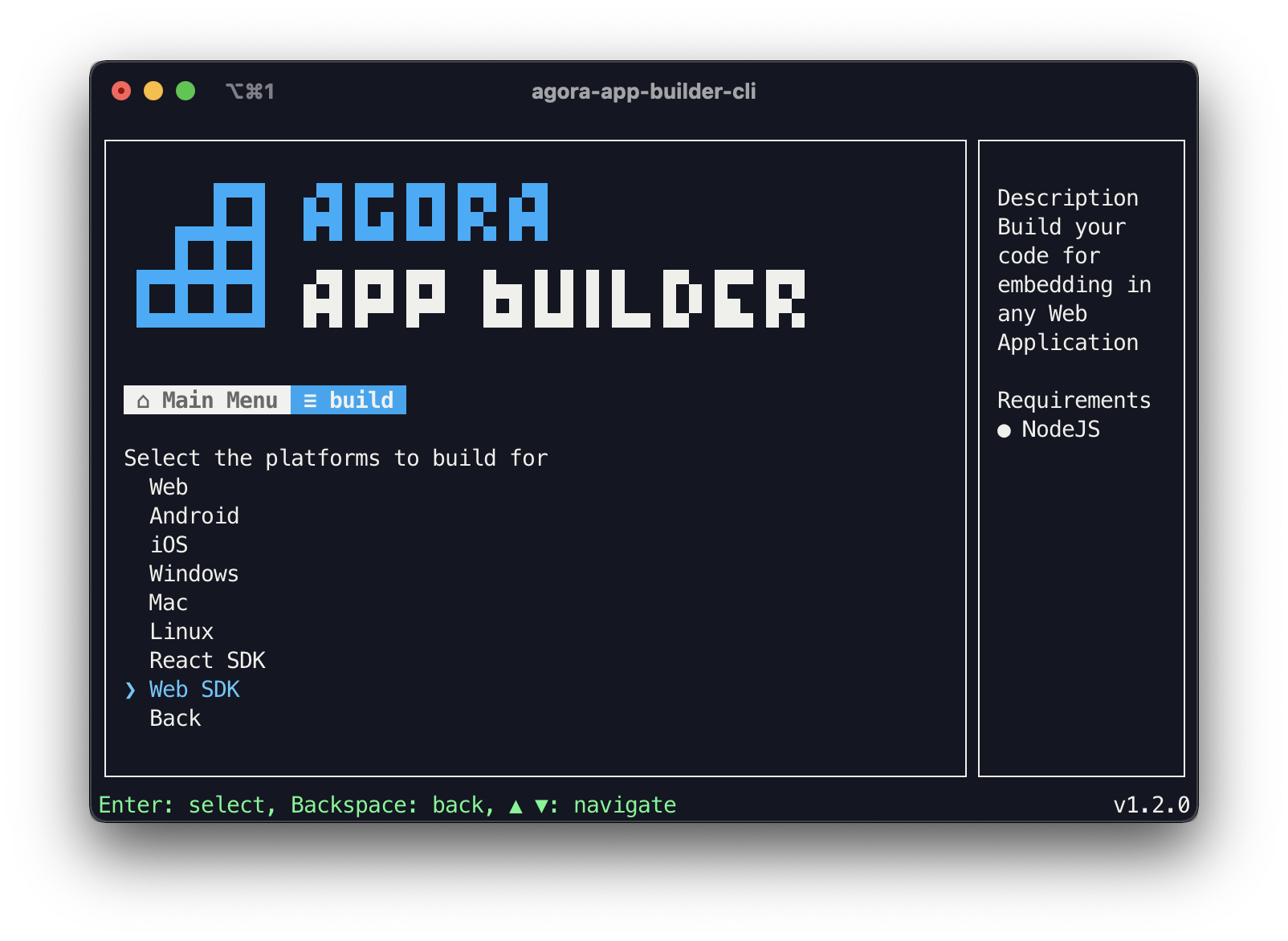The height and width of the screenshot is (941, 1288).
Task: Click the Requirements heading
Action: tap(1074, 401)
